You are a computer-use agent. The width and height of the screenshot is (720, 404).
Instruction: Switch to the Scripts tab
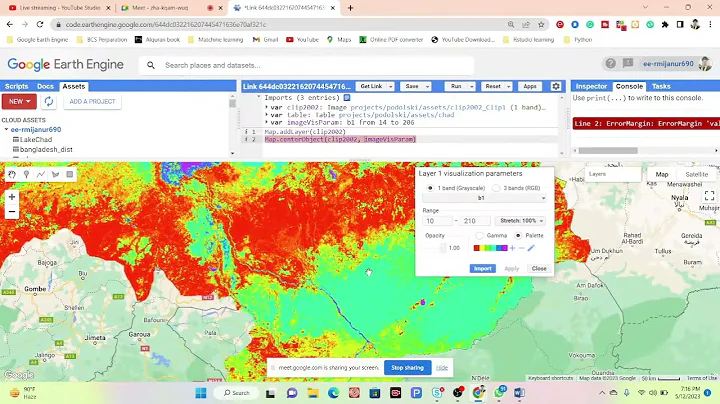(x=17, y=86)
